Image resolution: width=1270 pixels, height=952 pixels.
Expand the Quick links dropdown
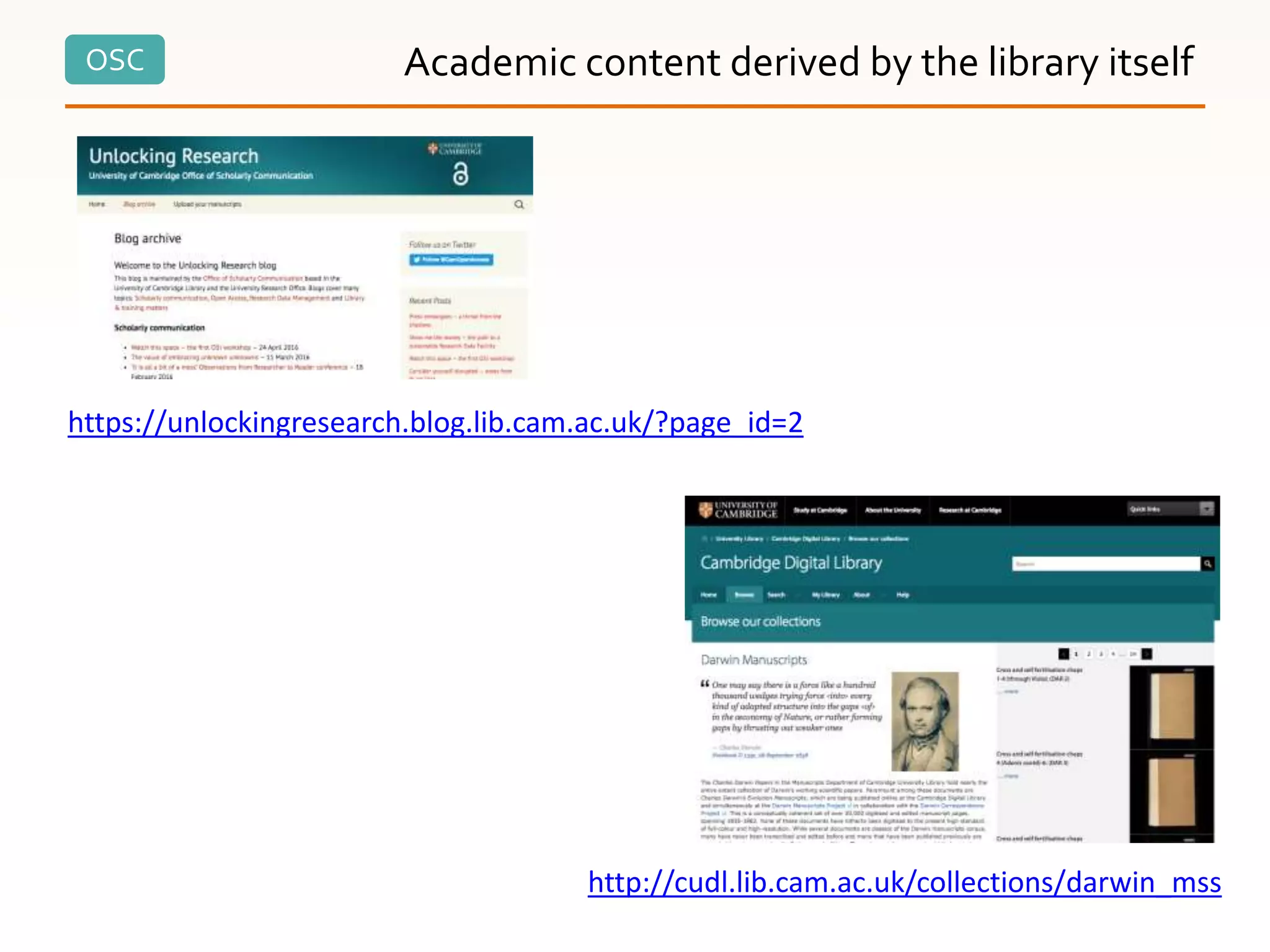(x=1171, y=509)
